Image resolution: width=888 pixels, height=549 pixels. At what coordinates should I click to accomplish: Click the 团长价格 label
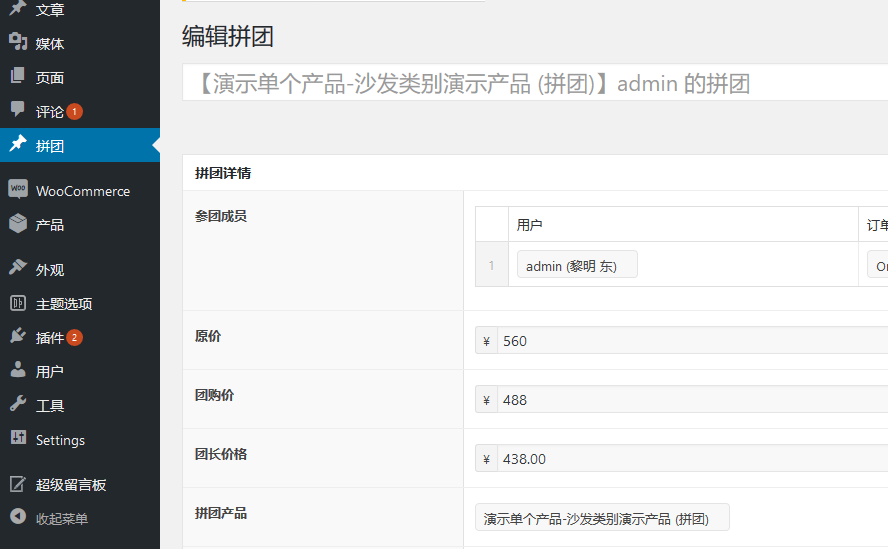221,454
